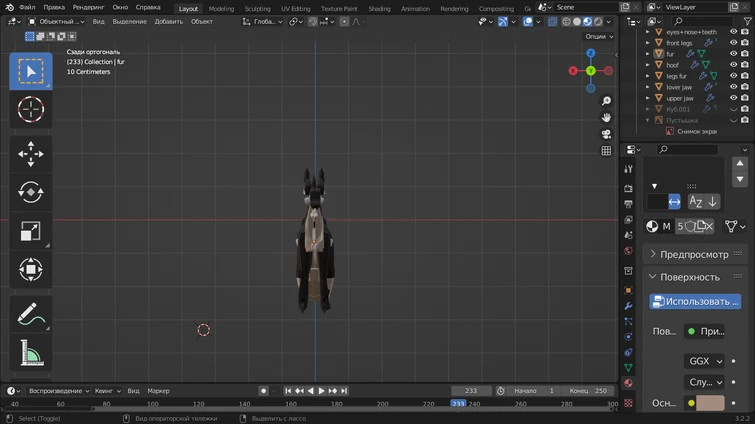Toggle eye for eyes+nose+teeth object
This screenshot has height=424, width=755.
coord(733,32)
